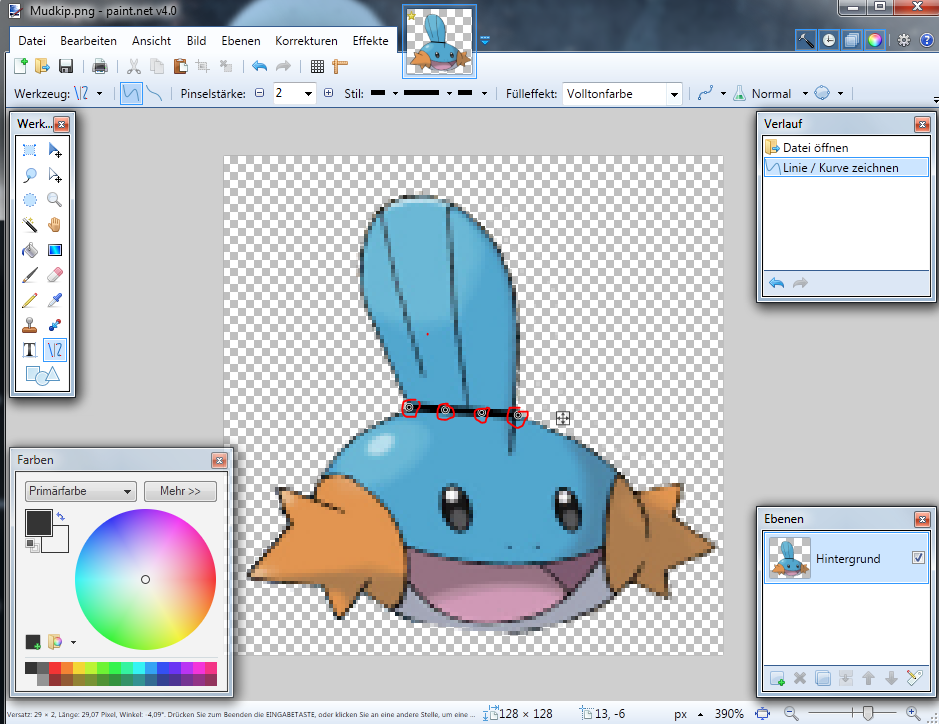The width and height of the screenshot is (939, 724).
Task: Toggle the pixel grid display
Action: point(317,66)
